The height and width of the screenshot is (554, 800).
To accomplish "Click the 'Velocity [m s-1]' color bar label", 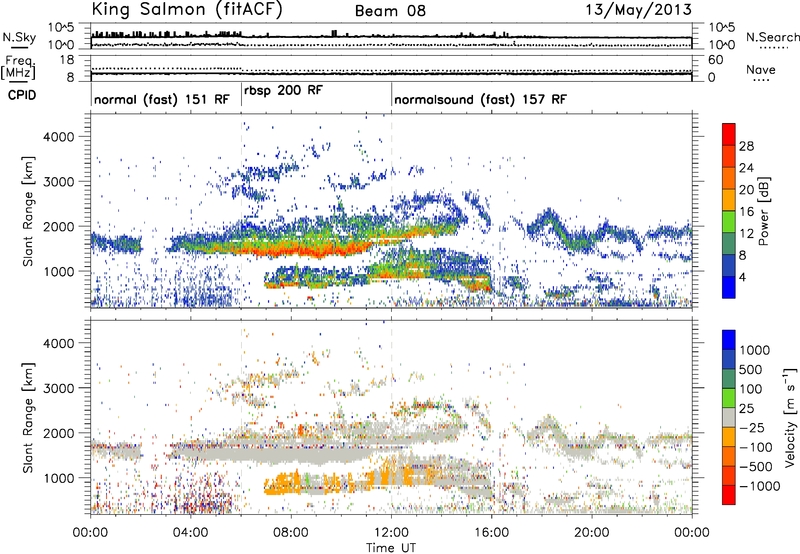I will pyautogui.click(x=790, y=417).
